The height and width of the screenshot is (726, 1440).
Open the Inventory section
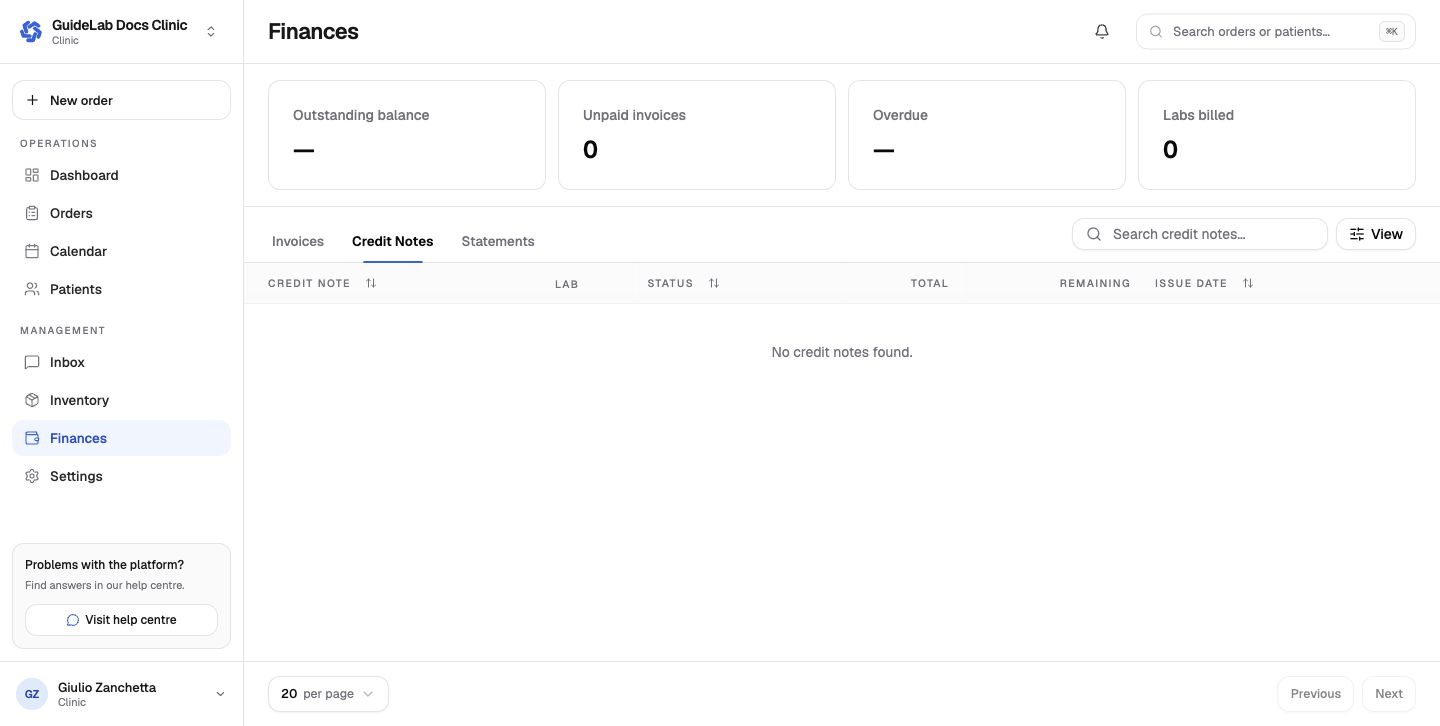tap(121, 400)
